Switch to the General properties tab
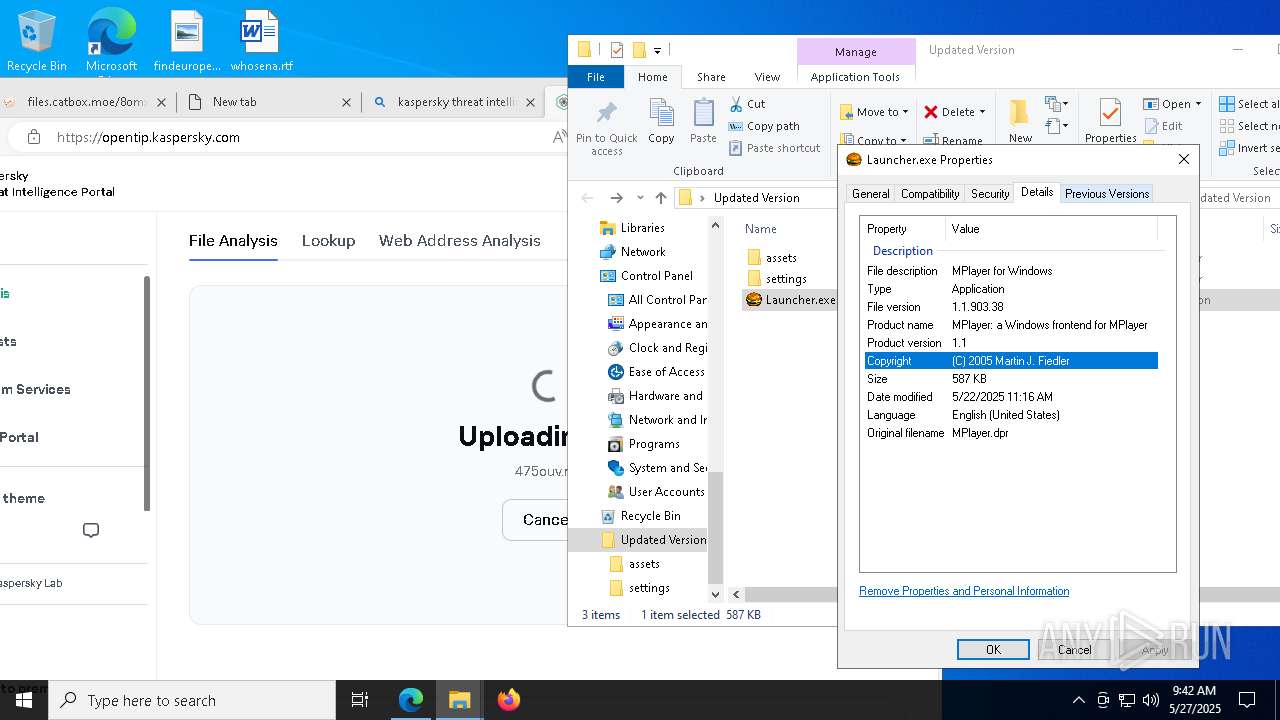This screenshot has height=720, width=1280. pos(870,194)
